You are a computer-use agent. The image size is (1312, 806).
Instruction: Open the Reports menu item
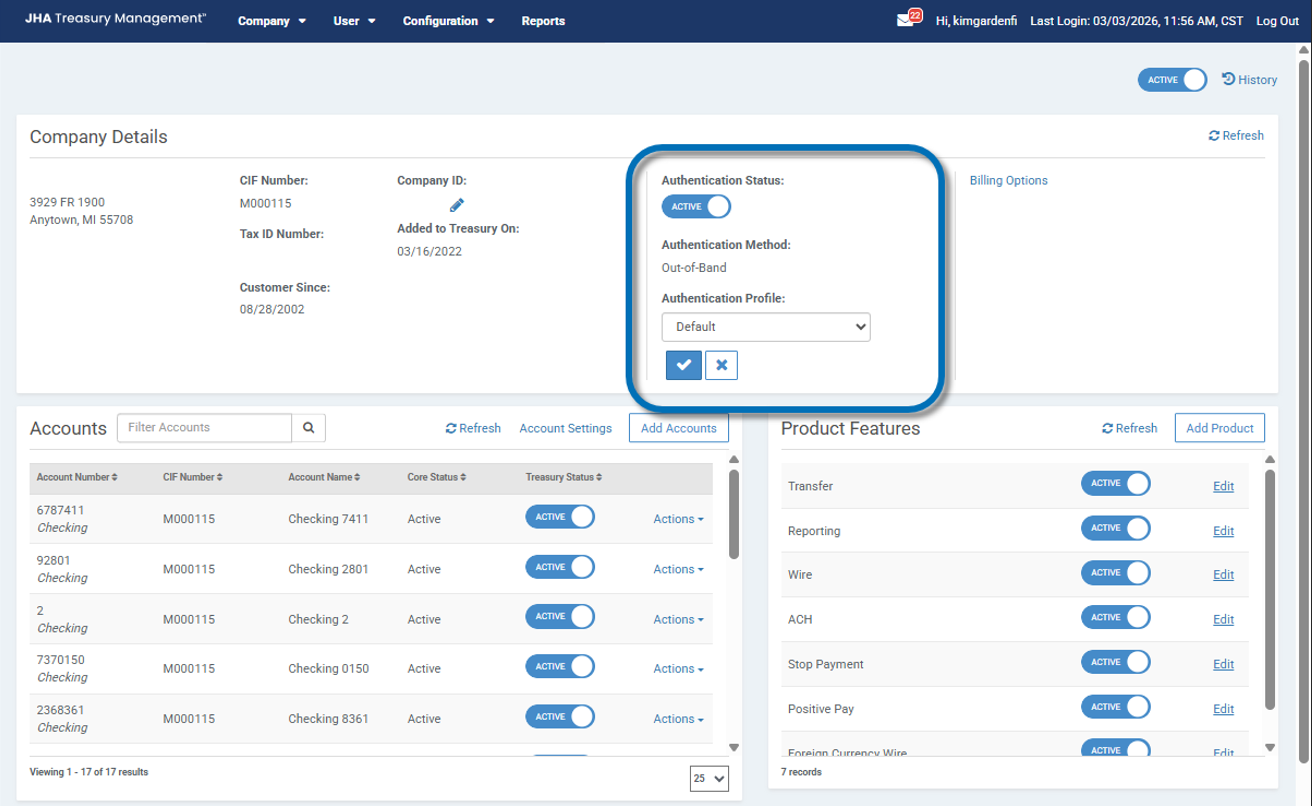click(x=543, y=21)
